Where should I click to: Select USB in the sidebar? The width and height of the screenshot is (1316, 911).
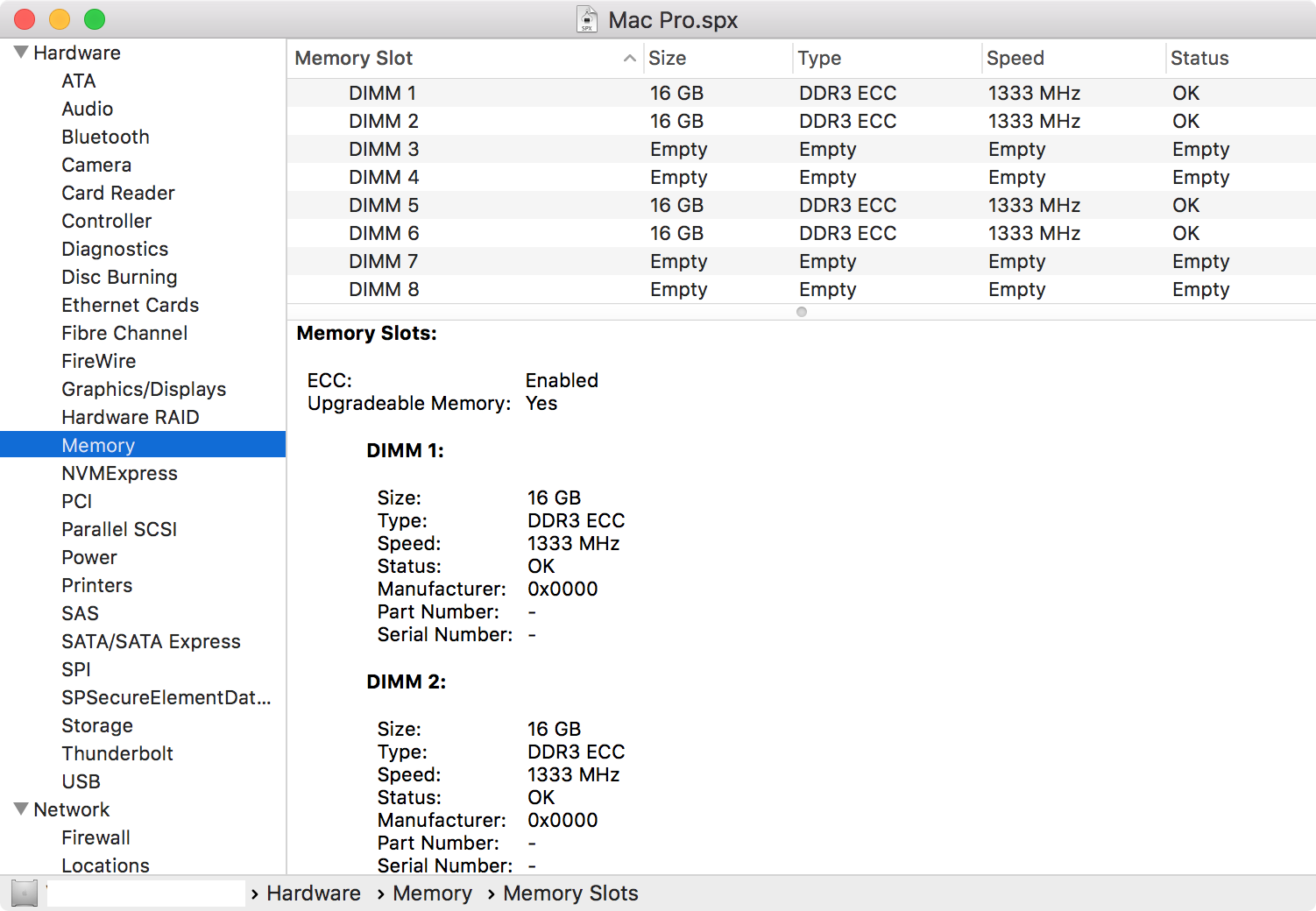[81, 781]
